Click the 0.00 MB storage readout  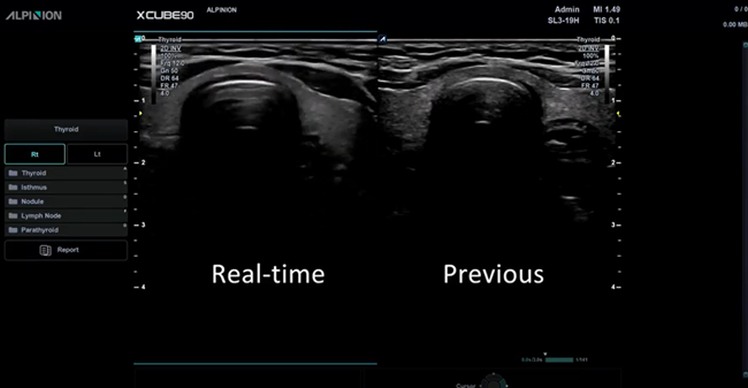(735, 24)
